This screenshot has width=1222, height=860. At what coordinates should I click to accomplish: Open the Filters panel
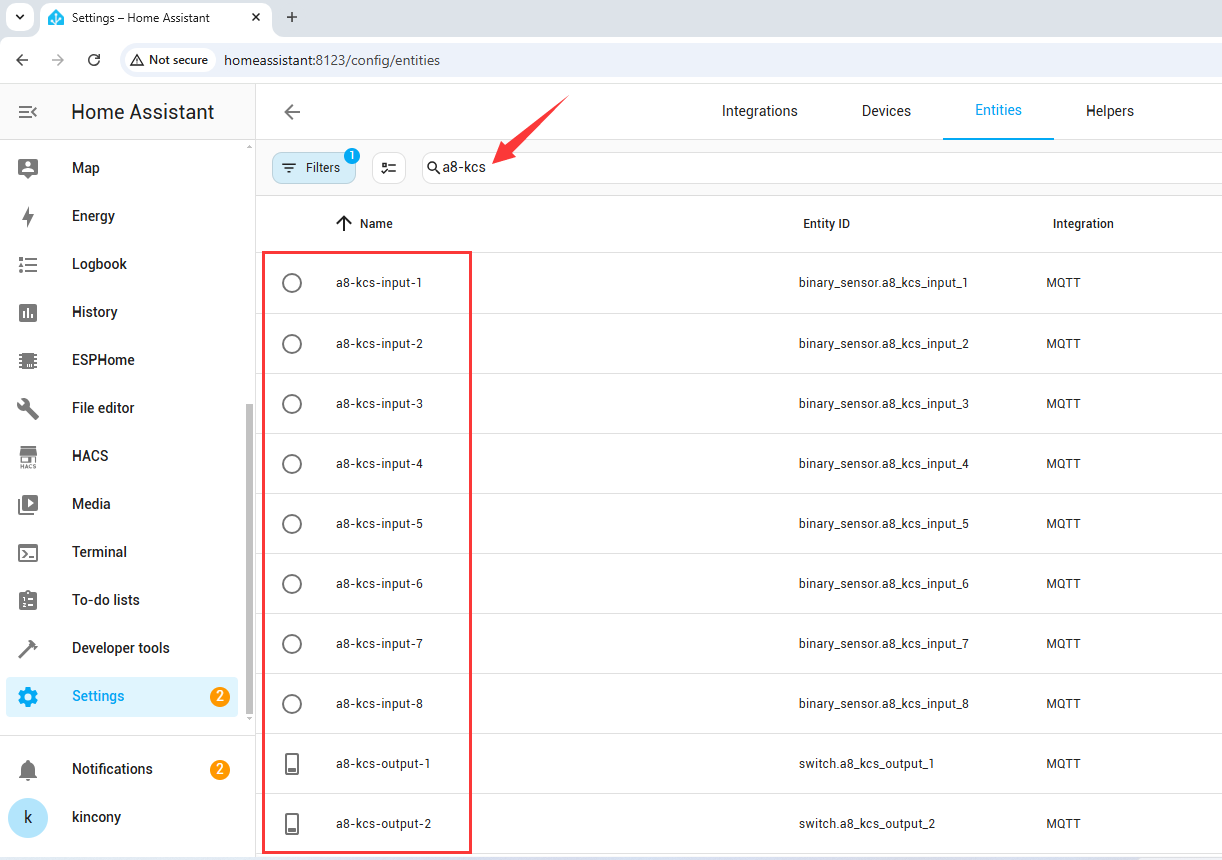pos(313,168)
